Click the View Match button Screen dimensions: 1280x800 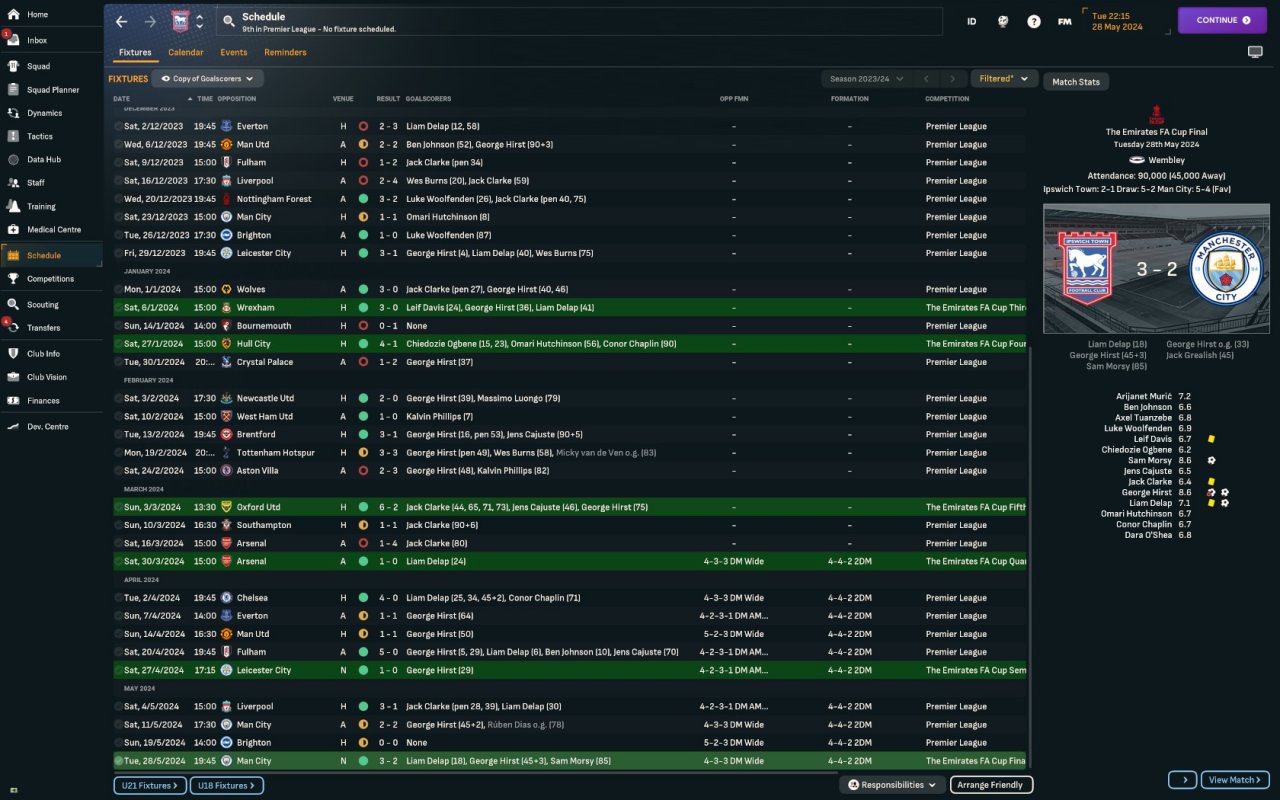tap(1235, 780)
